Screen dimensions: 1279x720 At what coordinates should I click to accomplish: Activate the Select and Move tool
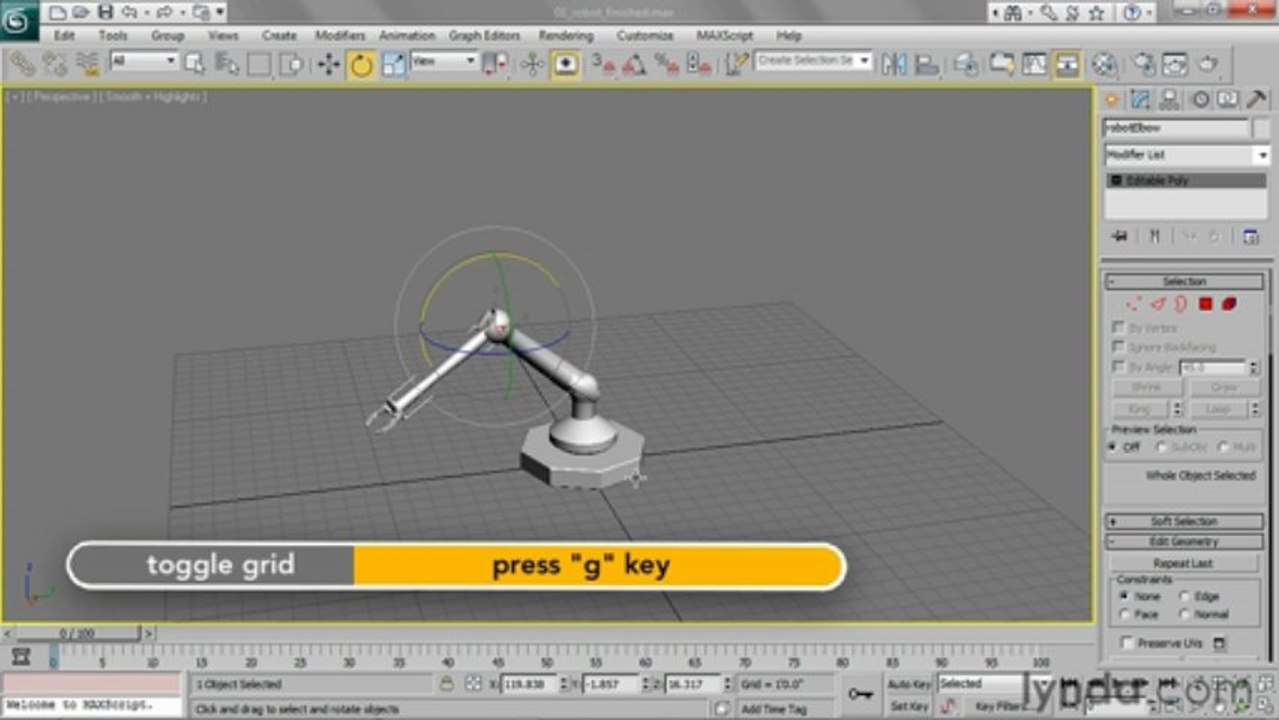tap(328, 64)
